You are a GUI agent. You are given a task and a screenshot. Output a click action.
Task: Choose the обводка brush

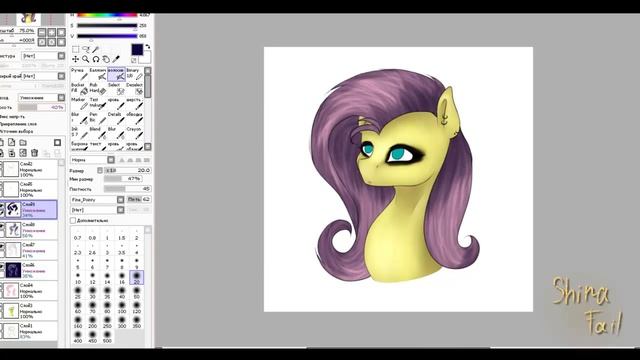[134, 118]
